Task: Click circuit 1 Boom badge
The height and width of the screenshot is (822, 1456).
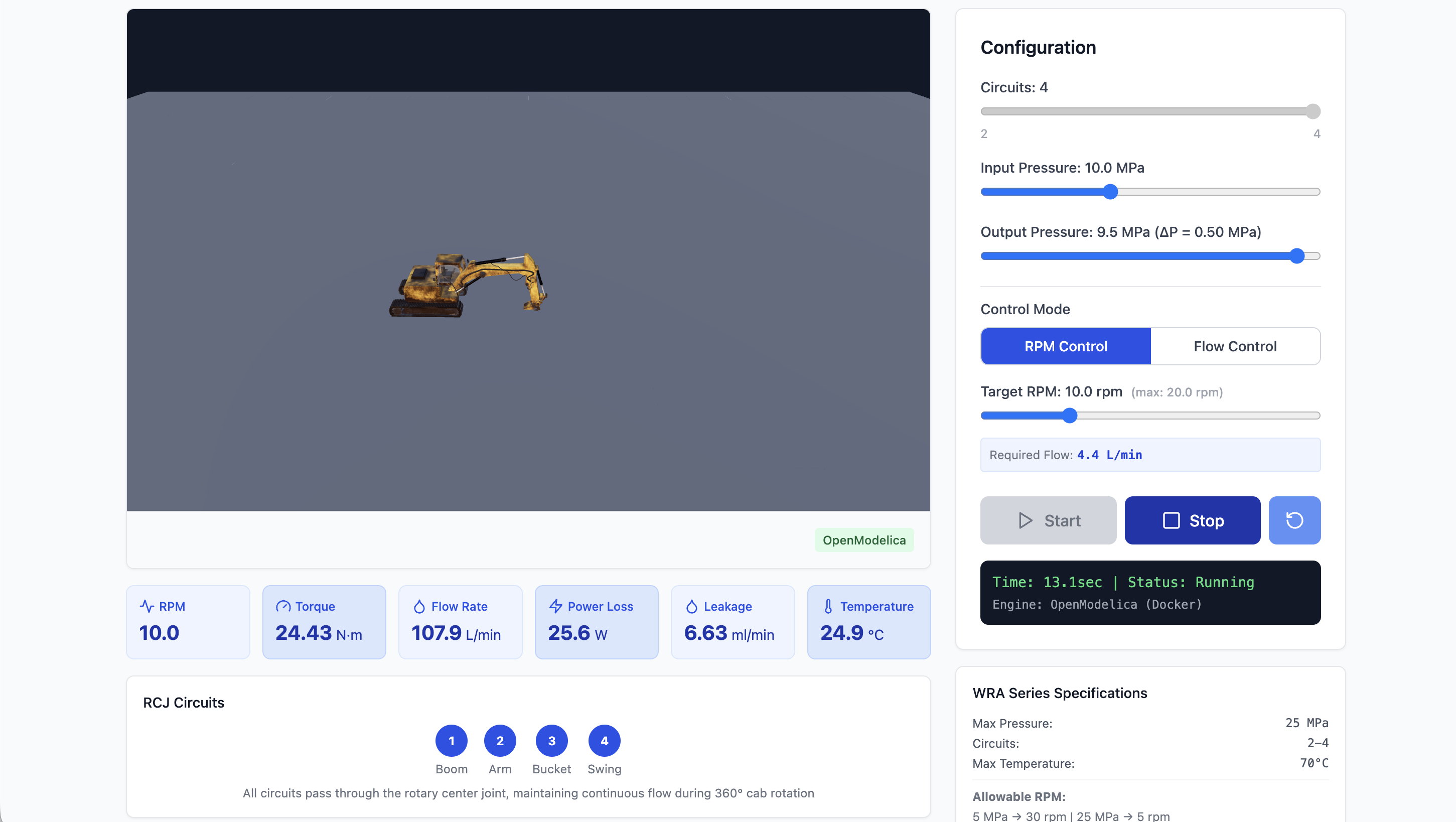Action: (x=451, y=741)
